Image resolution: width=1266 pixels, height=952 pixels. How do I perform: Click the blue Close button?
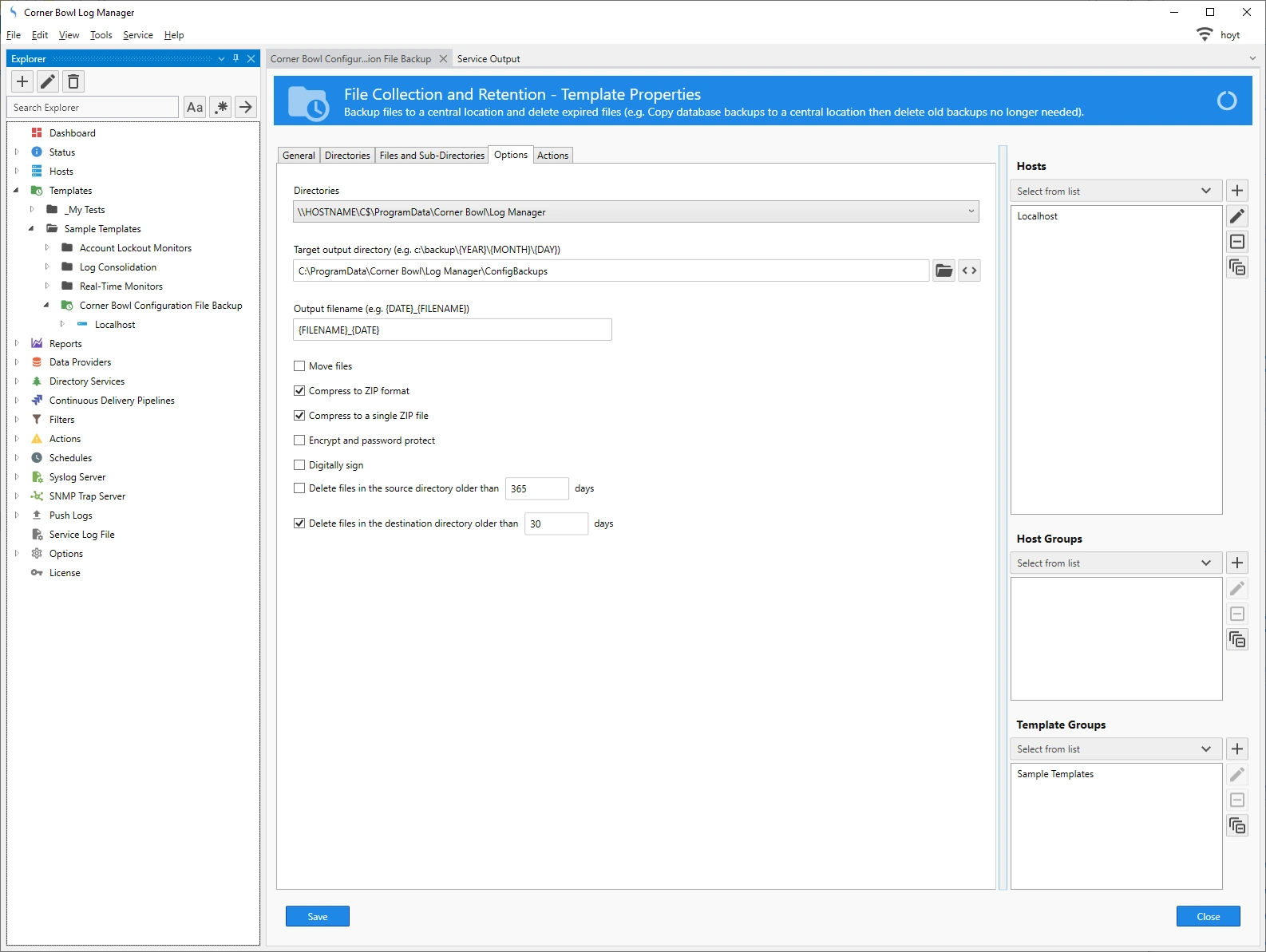coord(1209,916)
